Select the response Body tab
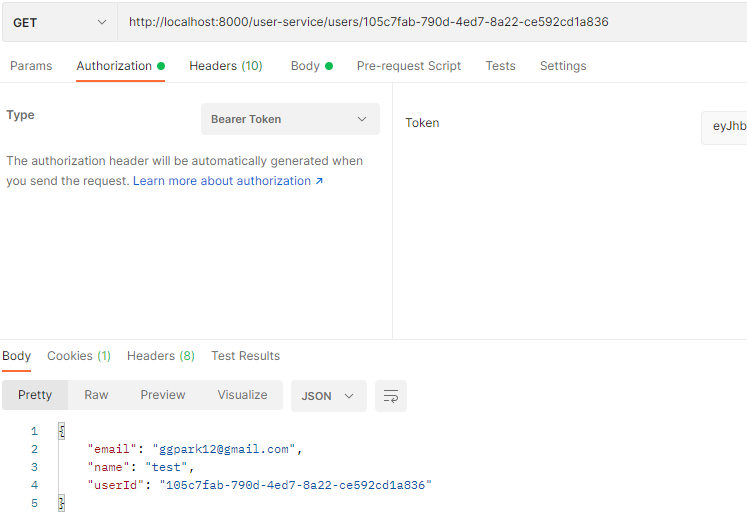The image size is (747, 522). point(16,356)
